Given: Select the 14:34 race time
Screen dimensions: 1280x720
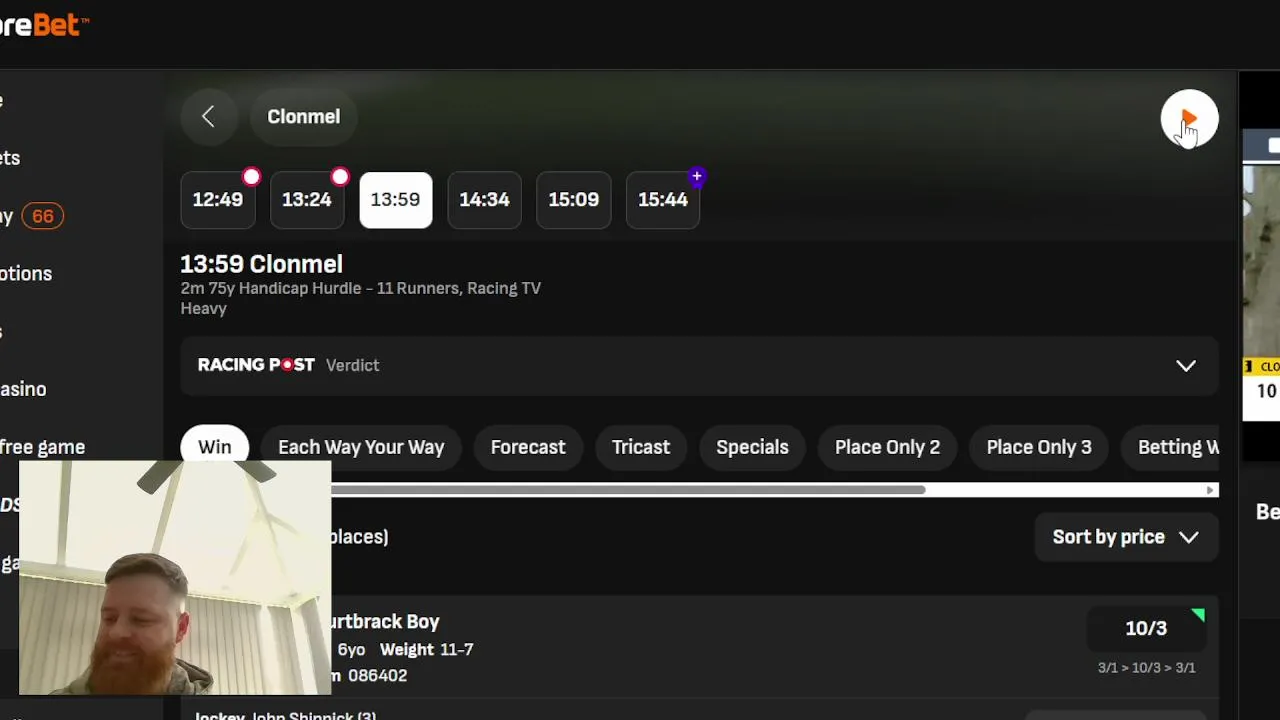Looking at the screenshot, I should click(485, 199).
